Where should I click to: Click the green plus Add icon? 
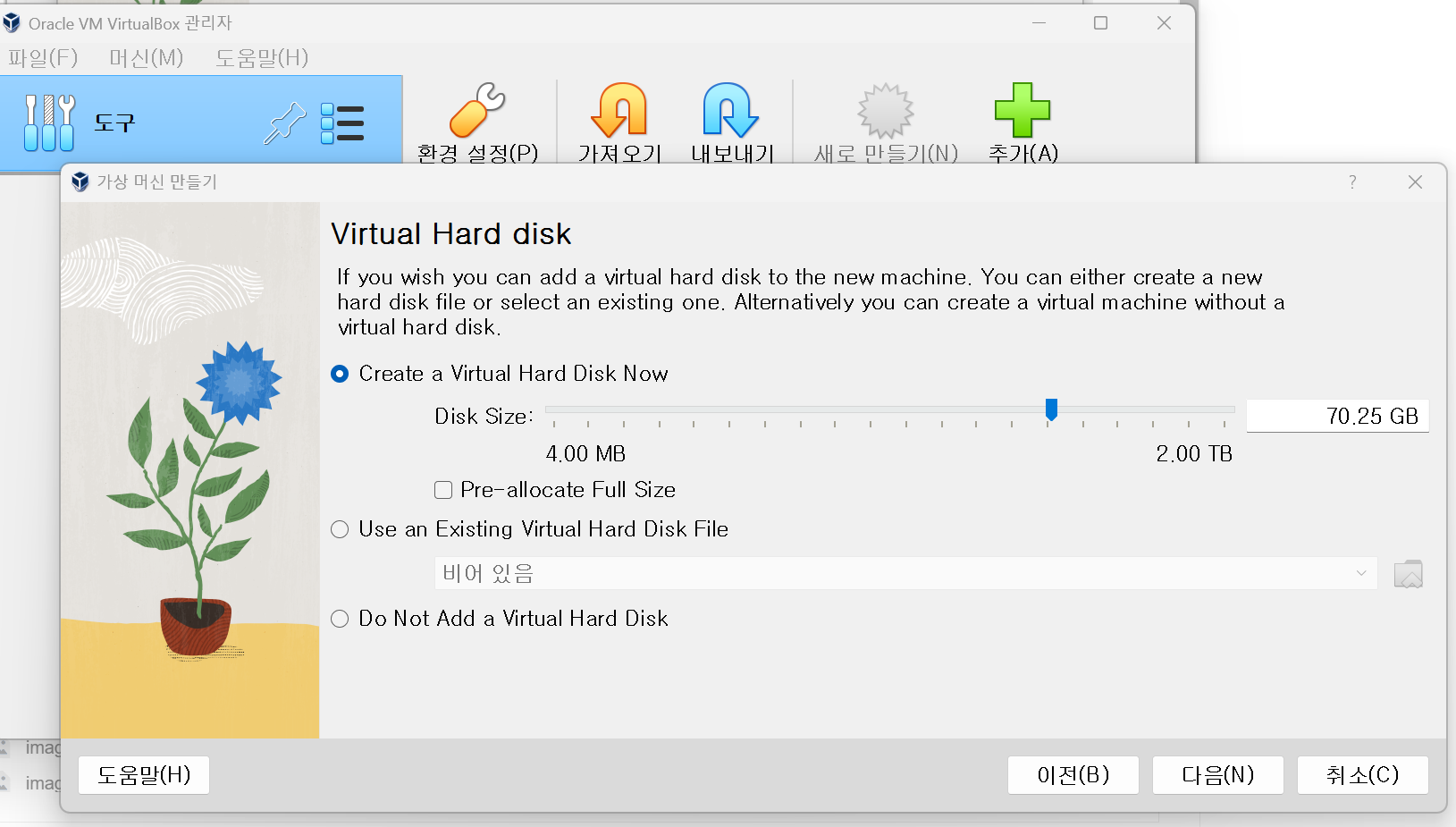click(1023, 111)
